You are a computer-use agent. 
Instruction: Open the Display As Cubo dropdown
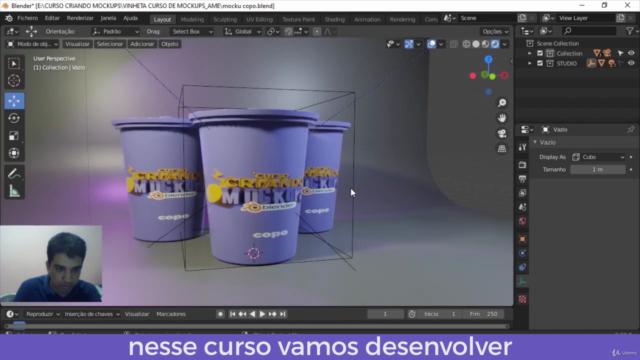(x=598, y=157)
